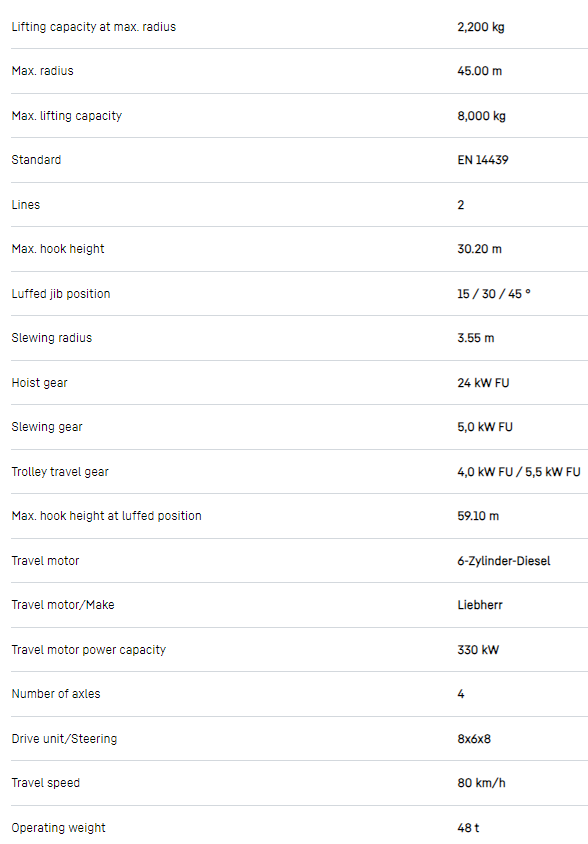Click the 8x6x8 drive unit value
Viewport: 588px width, 844px height.
474,738
